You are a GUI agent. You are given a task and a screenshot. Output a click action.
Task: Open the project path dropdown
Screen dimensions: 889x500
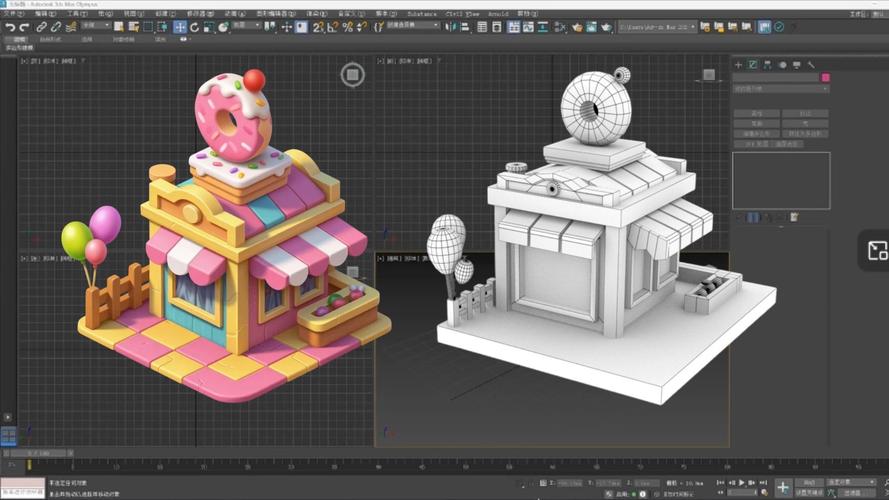point(657,27)
